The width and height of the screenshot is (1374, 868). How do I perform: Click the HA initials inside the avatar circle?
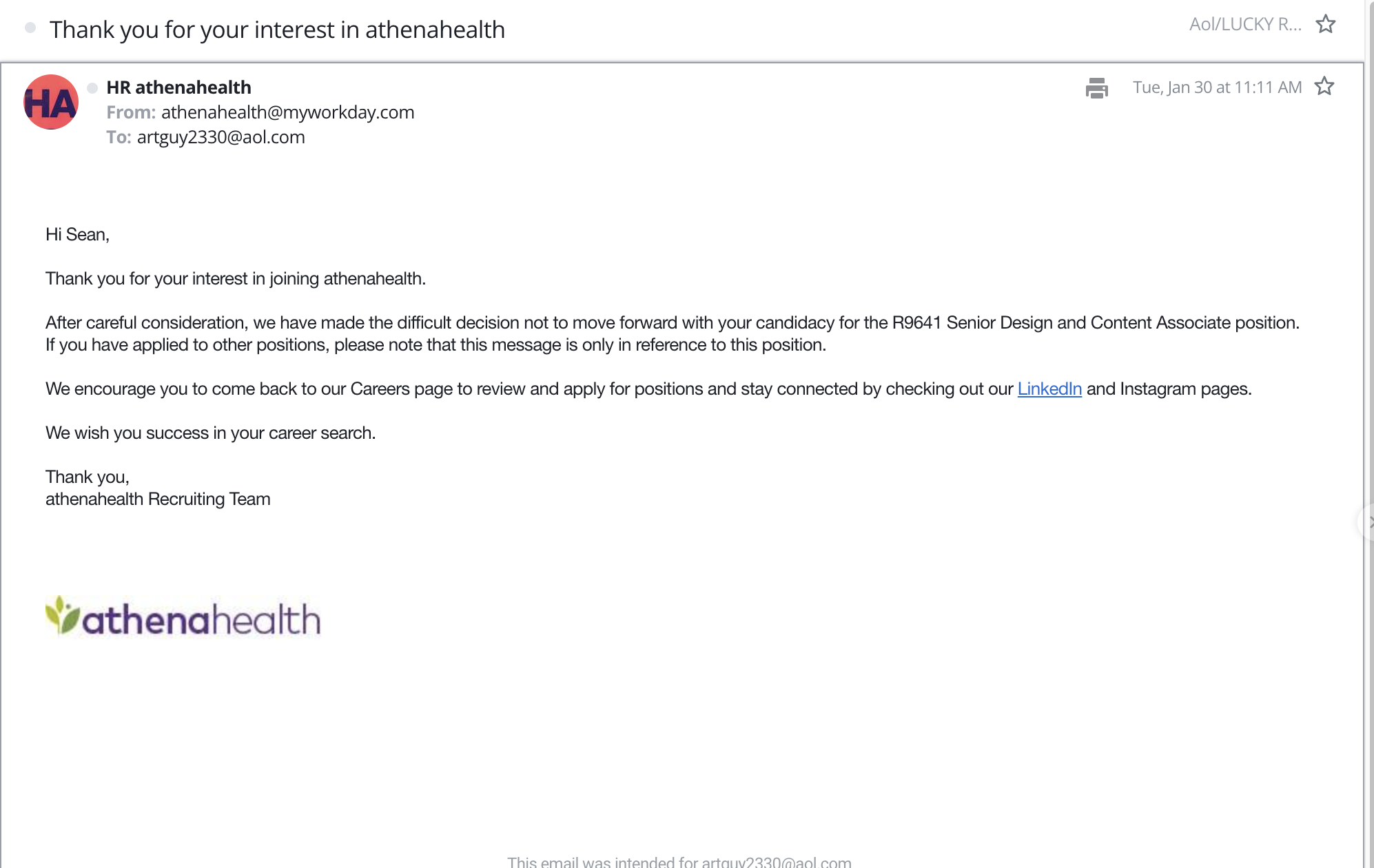(50, 102)
